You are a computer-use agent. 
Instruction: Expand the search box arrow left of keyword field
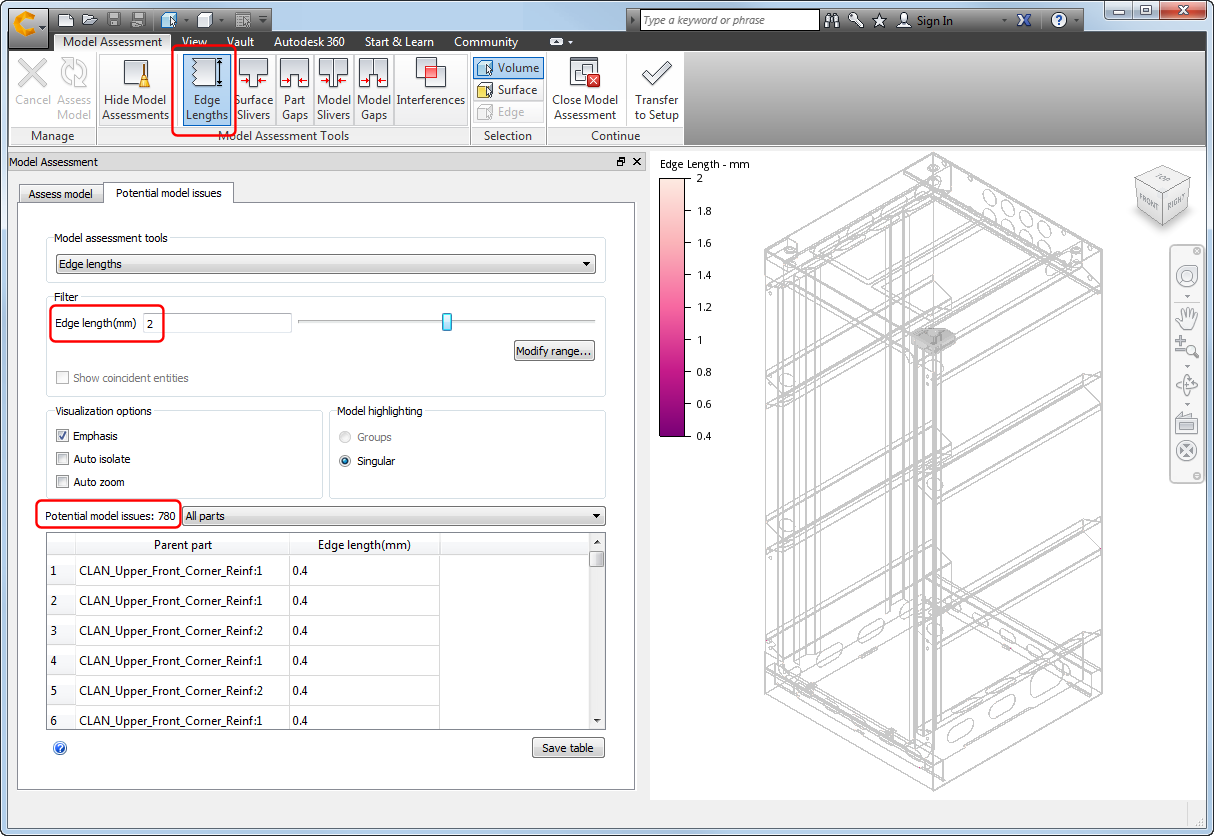tap(632, 20)
